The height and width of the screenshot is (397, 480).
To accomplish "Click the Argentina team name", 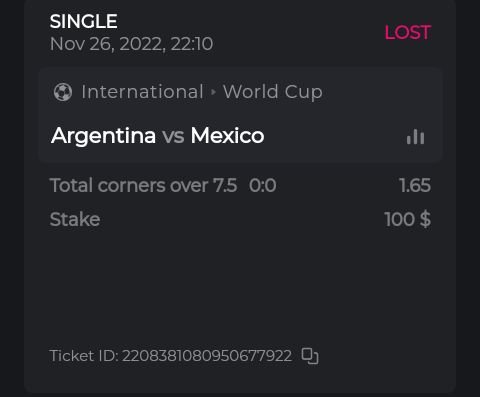I will pyautogui.click(x=103, y=136).
